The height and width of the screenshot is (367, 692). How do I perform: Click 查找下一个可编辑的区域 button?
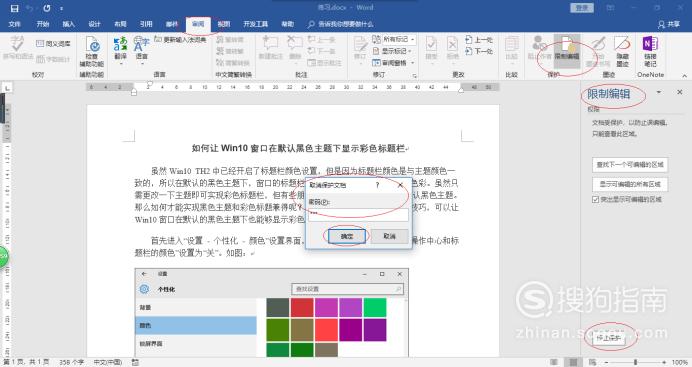coord(630,165)
